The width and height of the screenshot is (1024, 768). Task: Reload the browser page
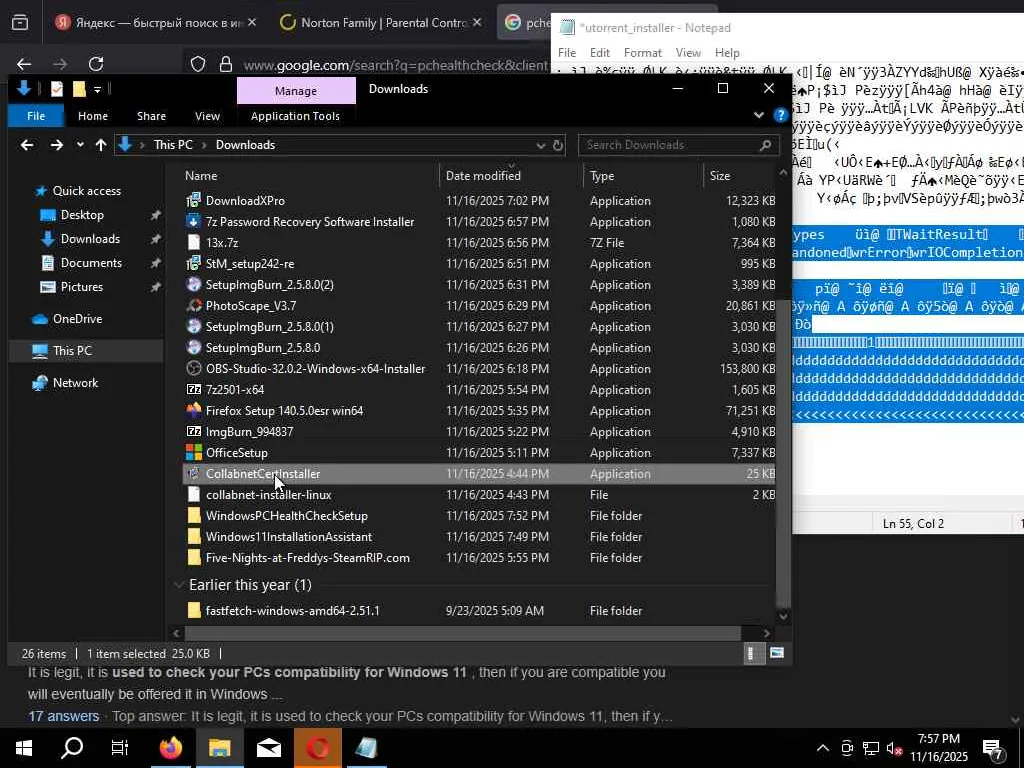tap(96, 64)
